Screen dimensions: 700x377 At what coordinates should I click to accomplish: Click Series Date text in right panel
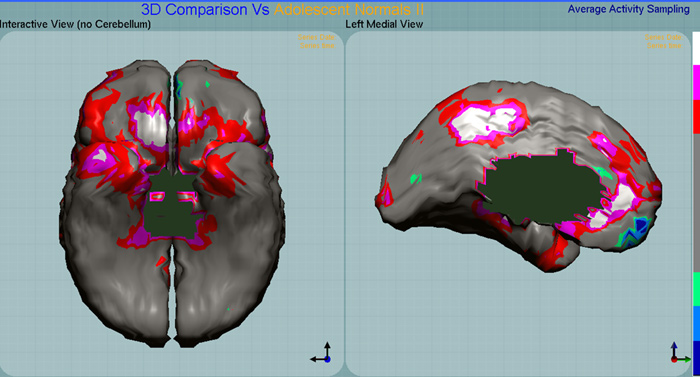pos(663,38)
